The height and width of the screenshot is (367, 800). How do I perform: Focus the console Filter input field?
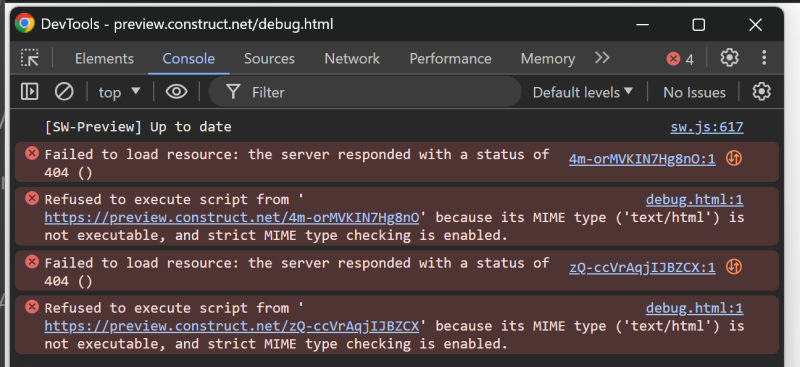pos(365,92)
